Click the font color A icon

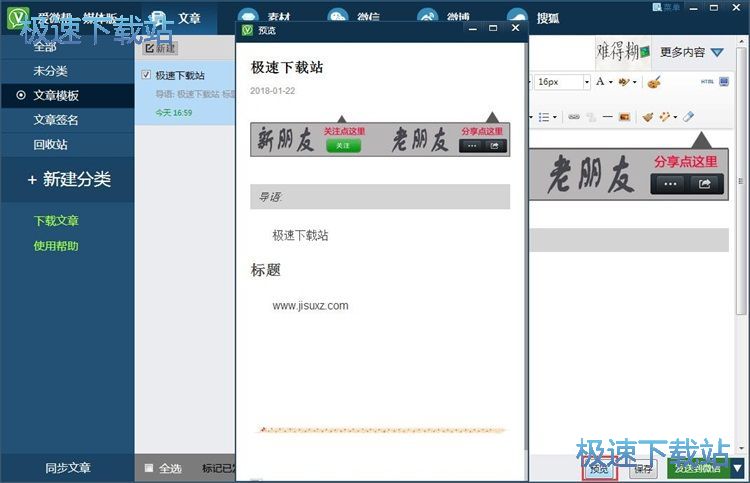[x=599, y=81]
